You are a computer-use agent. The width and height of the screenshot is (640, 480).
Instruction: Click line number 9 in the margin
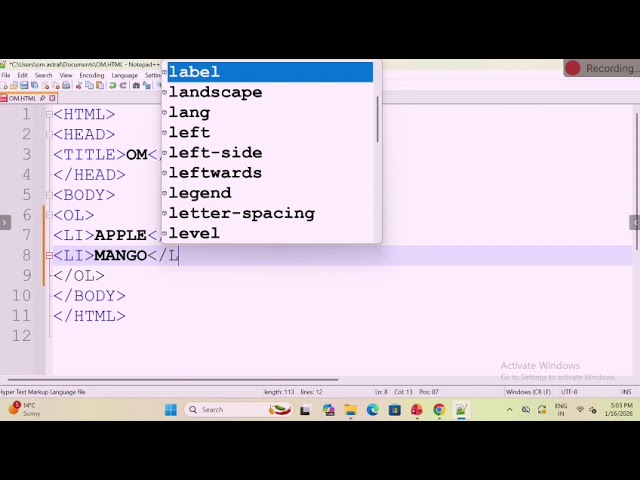click(27, 276)
